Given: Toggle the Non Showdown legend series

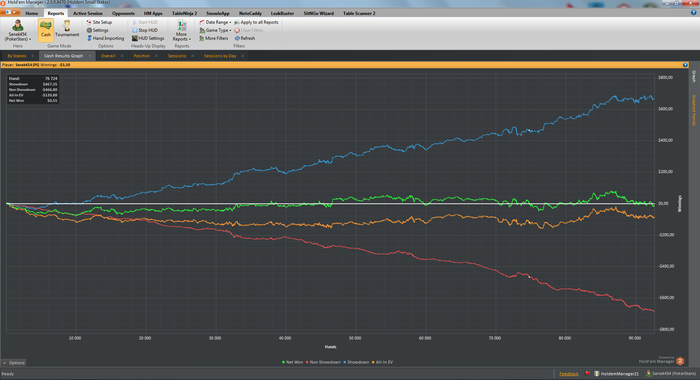Looking at the screenshot, I should tap(323, 362).
